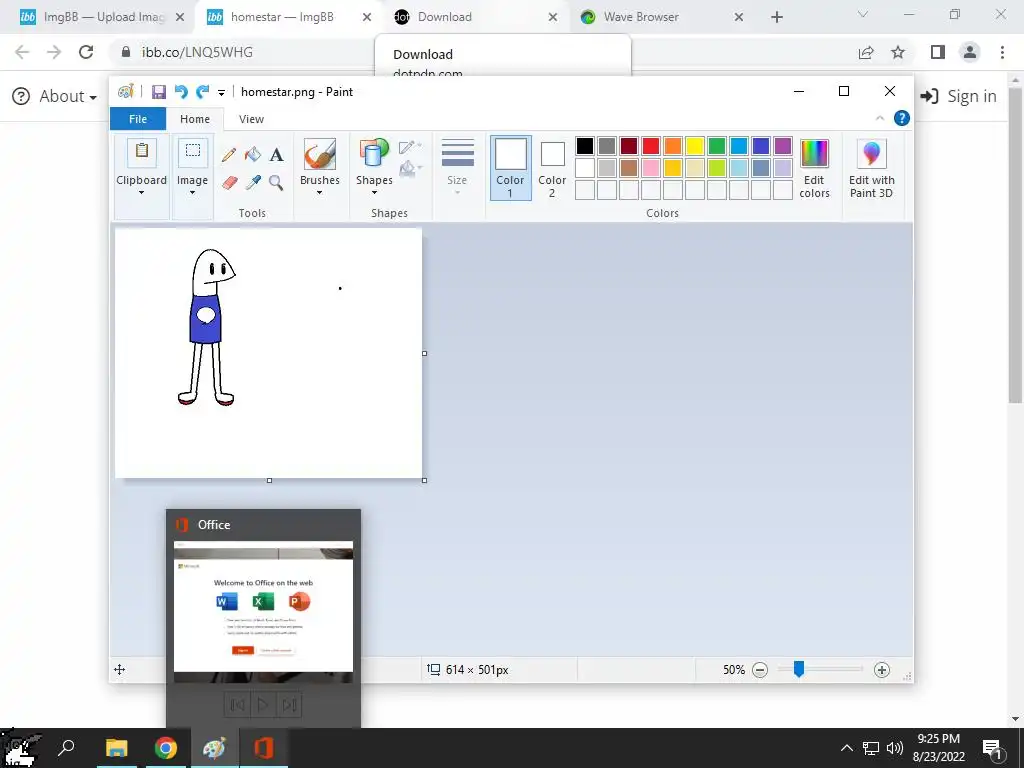
Task: Open the shape Outline dropdown
Action: (x=409, y=147)
